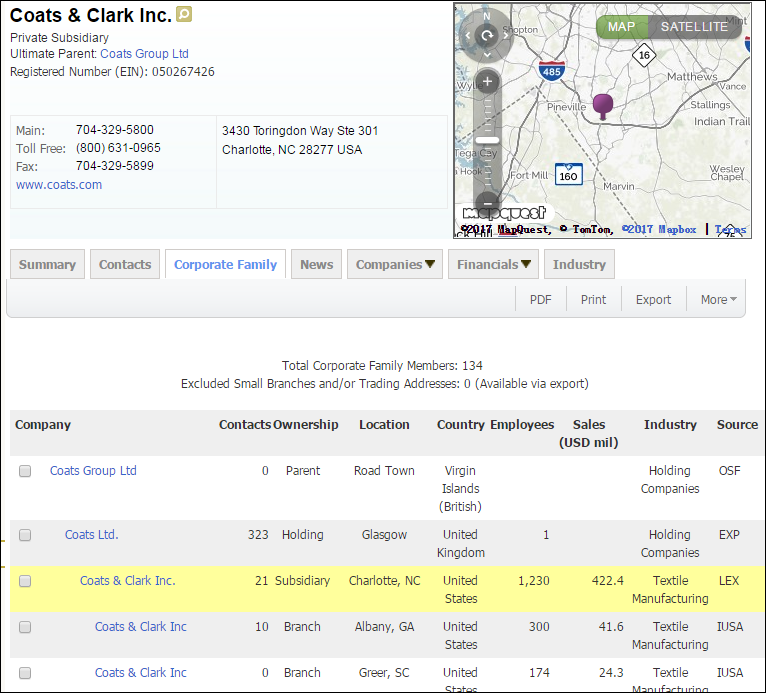Click the 323 contacts value for Coats Ltd.
Screen dimensions: 767x693
pos(258,535)
